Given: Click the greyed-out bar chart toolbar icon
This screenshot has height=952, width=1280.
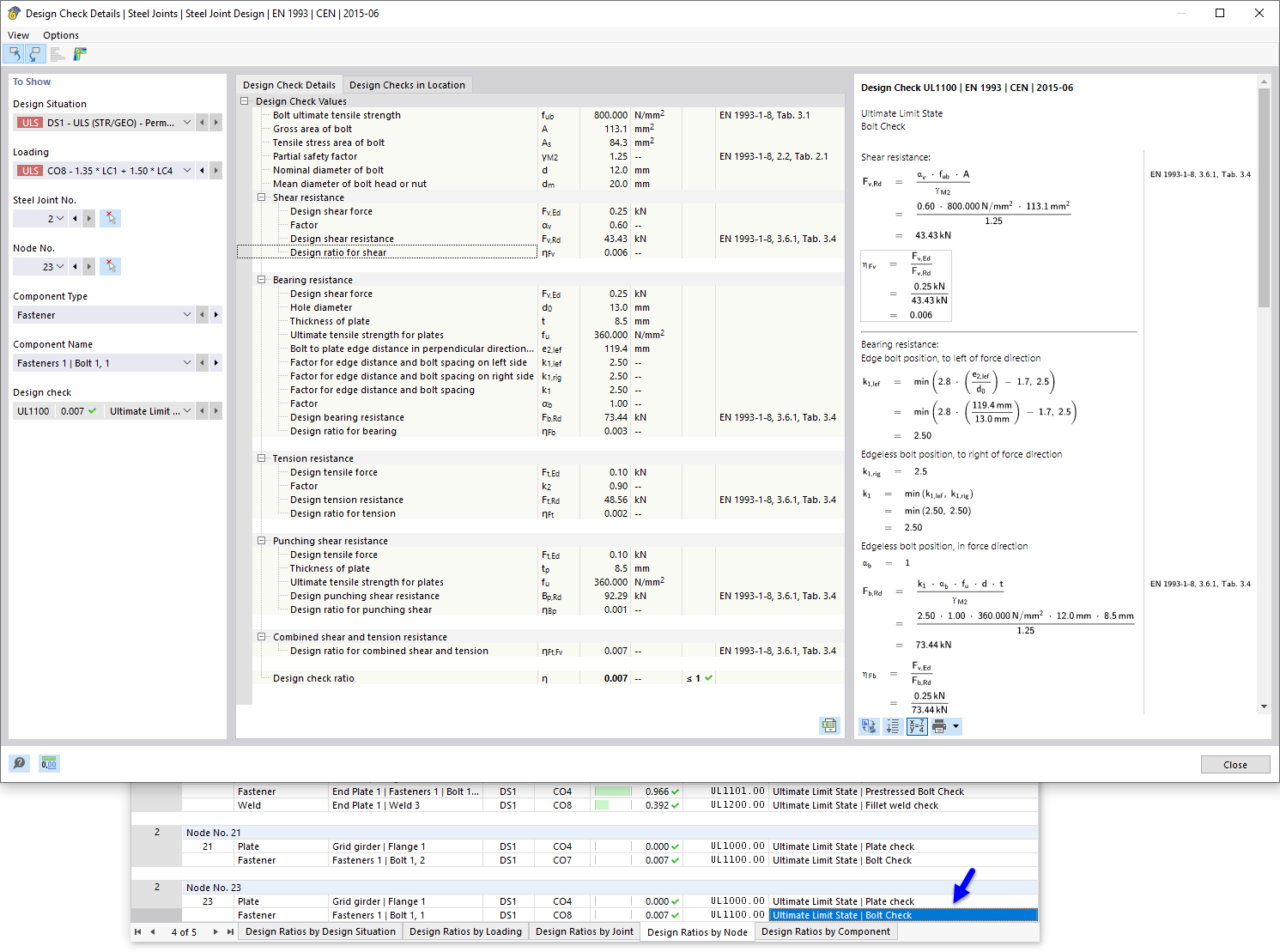Looking at the screenshot, I should pyautogui.click(x=58, y=54).
